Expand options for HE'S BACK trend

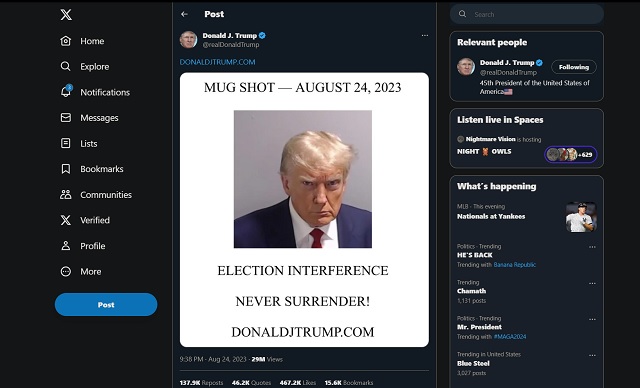click(592, 247)
